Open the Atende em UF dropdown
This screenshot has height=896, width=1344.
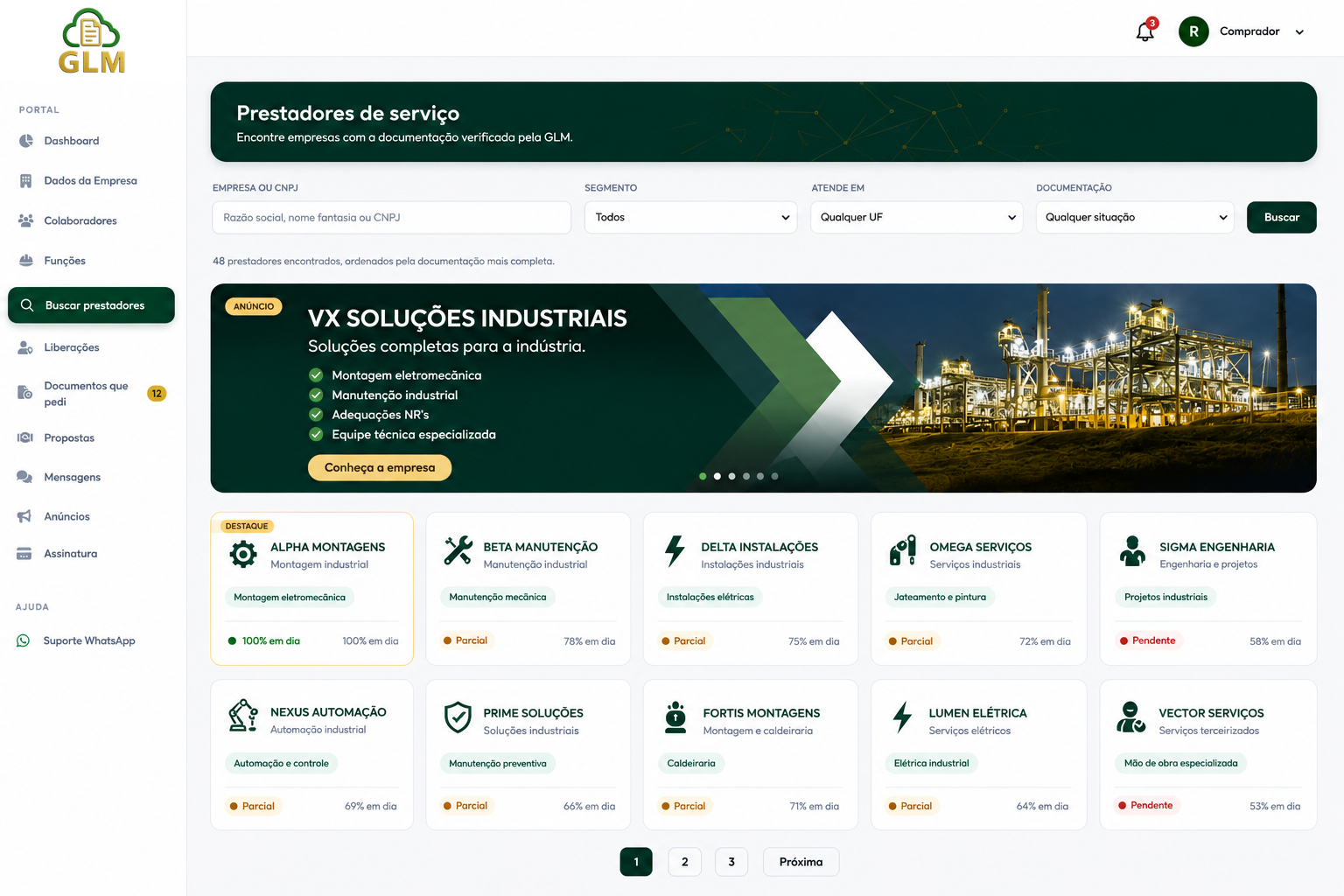916,217
